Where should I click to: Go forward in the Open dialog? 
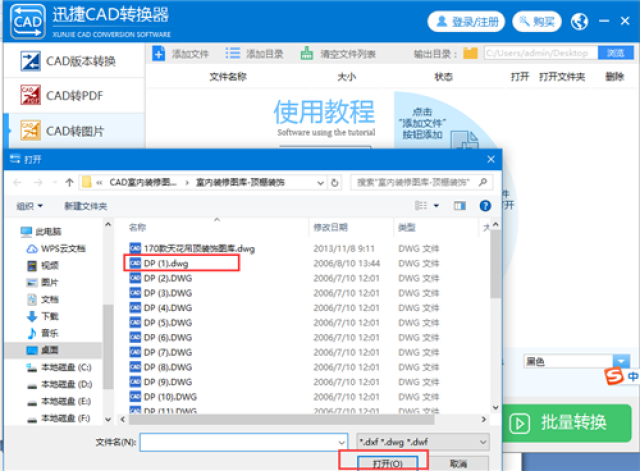38,182
